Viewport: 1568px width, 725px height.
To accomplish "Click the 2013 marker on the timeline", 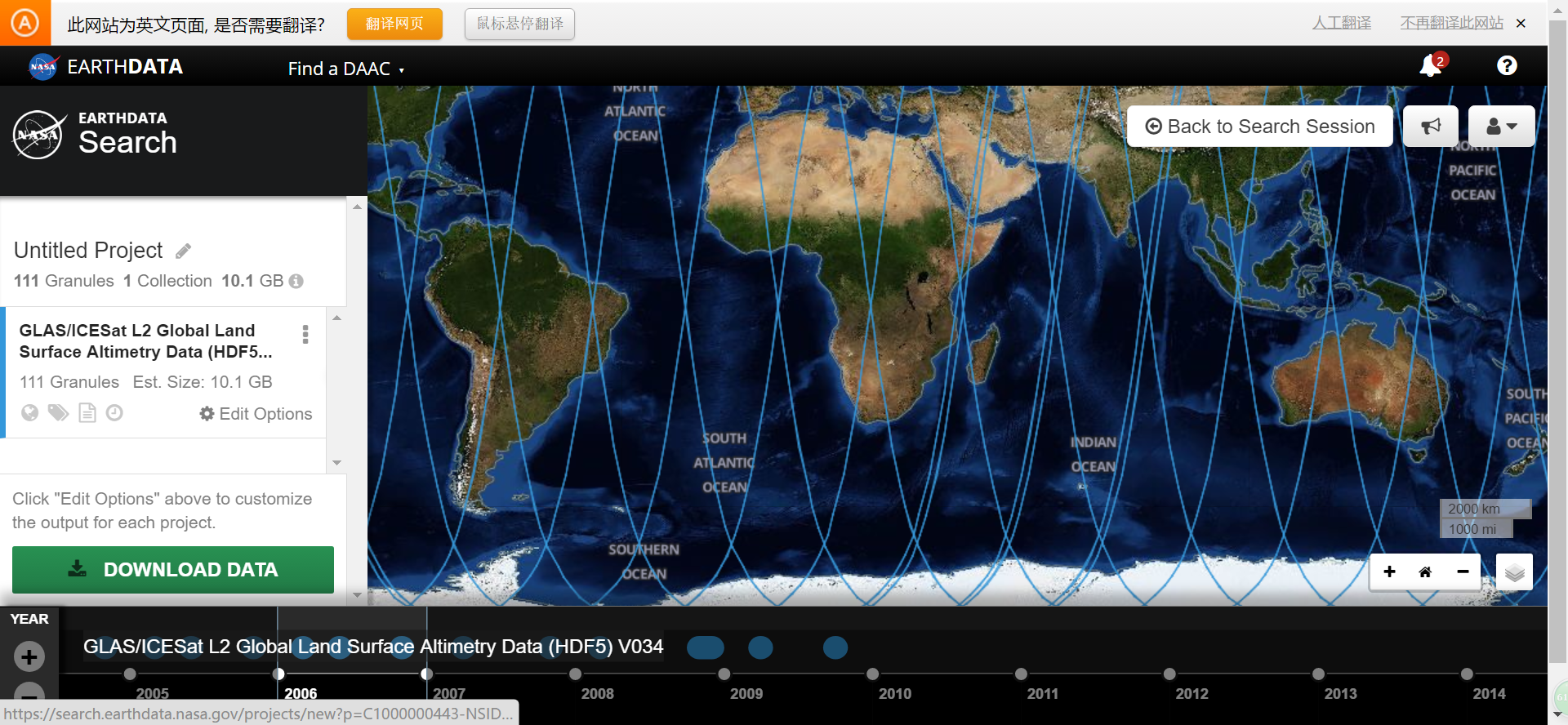I will [1318, 674].
